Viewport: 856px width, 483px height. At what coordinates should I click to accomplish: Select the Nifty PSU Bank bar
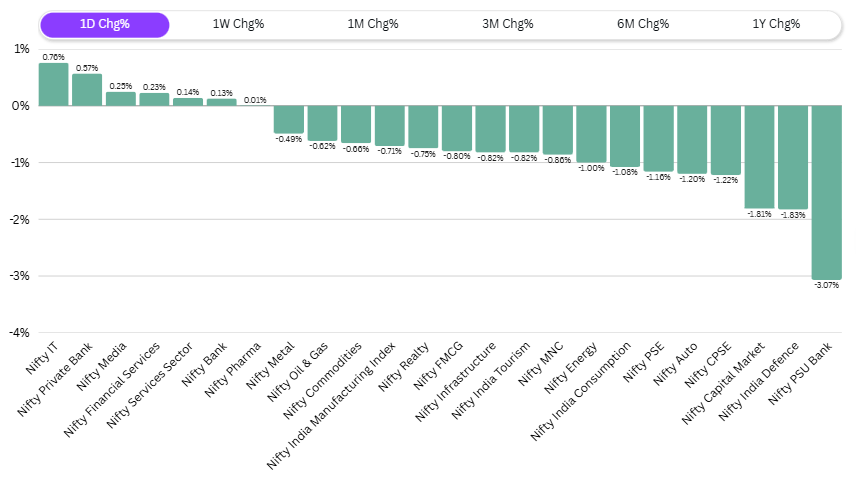[826, 192]
